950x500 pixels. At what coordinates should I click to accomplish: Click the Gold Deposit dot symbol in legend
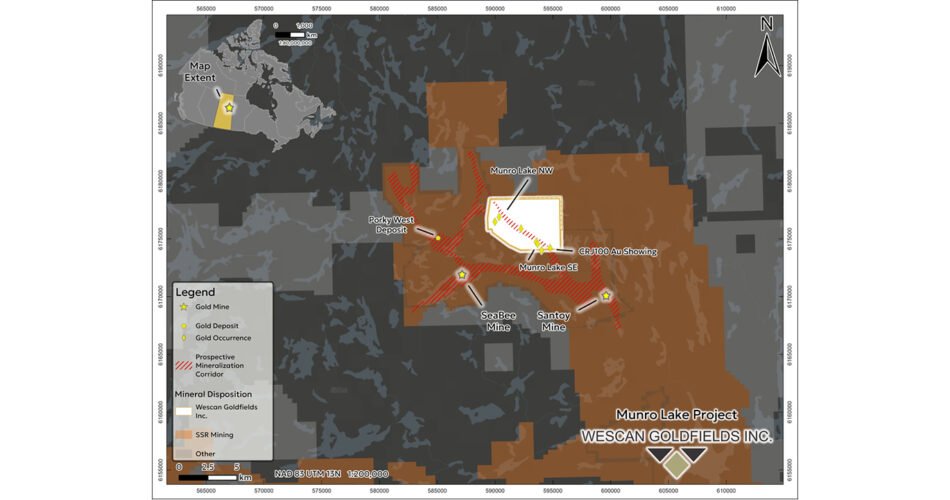184,325
